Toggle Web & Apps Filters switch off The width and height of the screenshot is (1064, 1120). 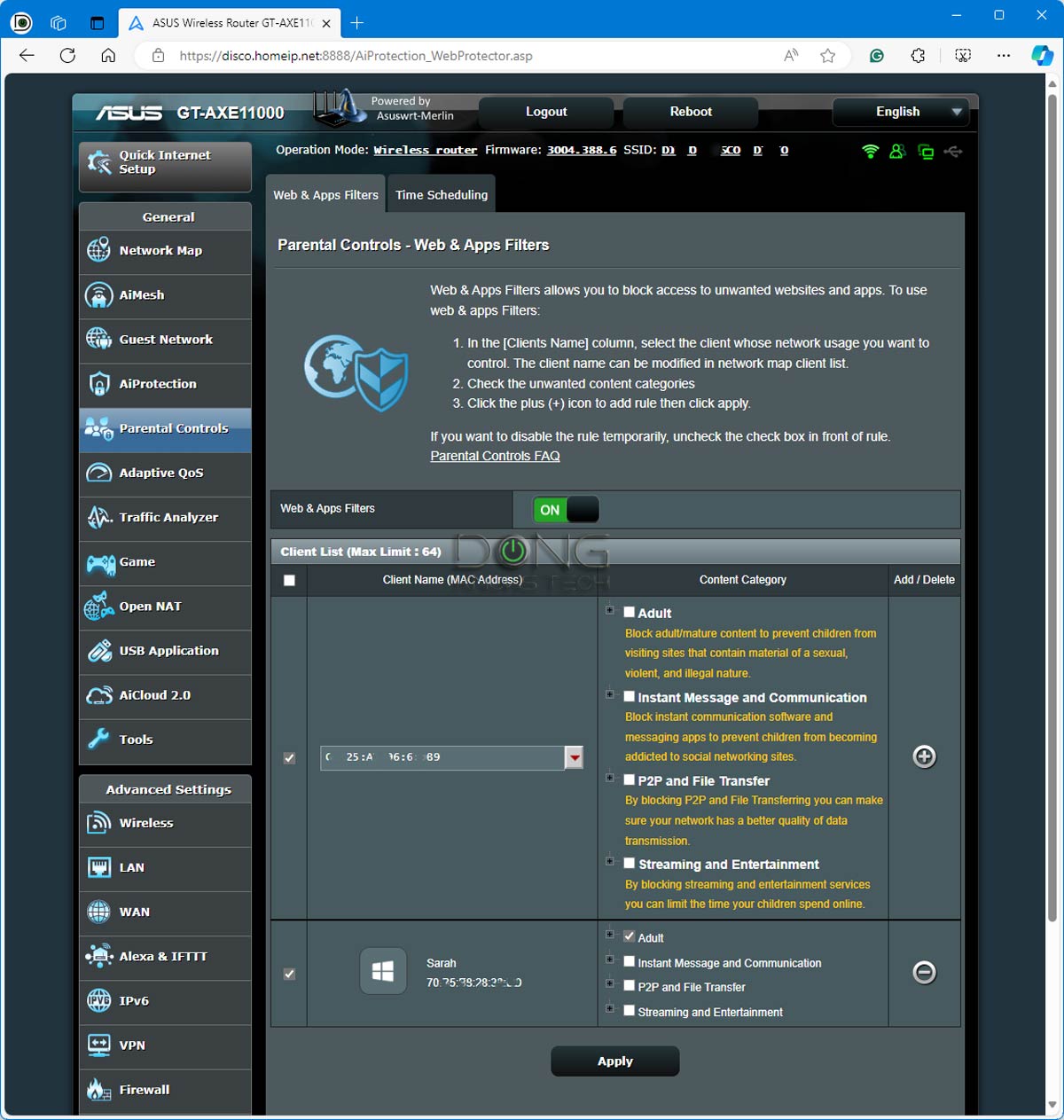pos(566,510)
